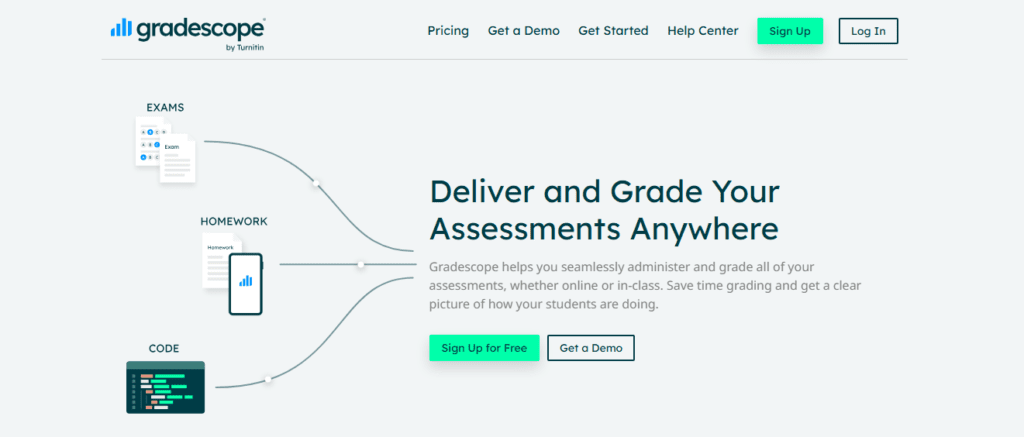Viewport: 1024px width, 437px height.
Task: Click the exam papers illustration icon
Action: (165, 150)
